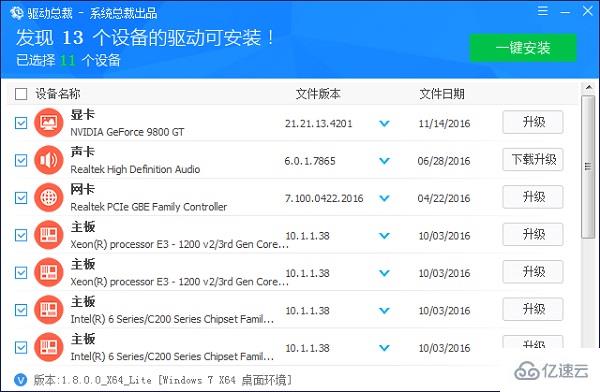
Task: Click 下载升级 for Realtek High Definition Audio
Action: click(533, 159)
